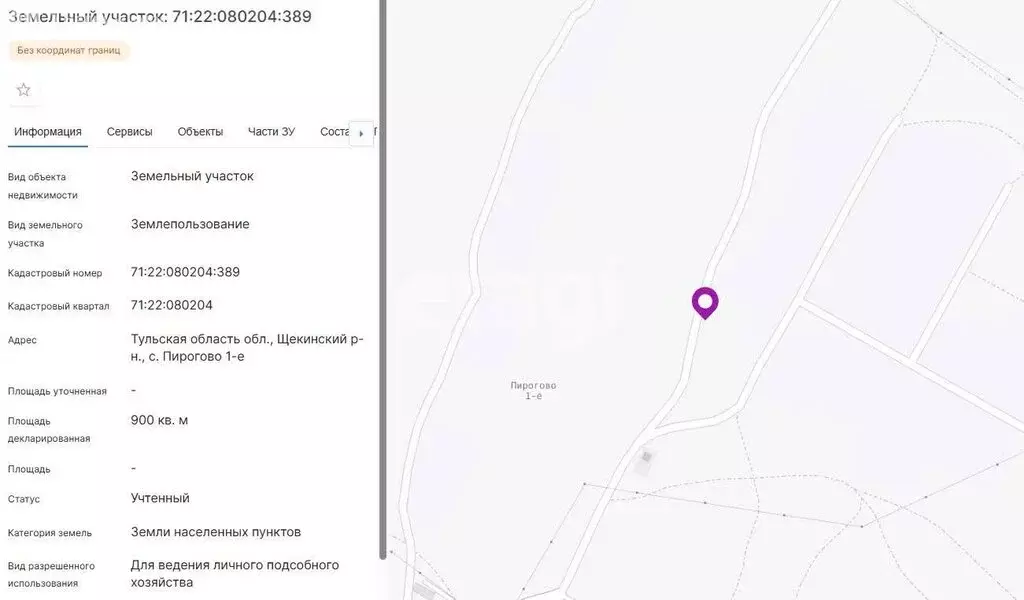Click the panel vertical scrollbar

(x=383, y=279)
